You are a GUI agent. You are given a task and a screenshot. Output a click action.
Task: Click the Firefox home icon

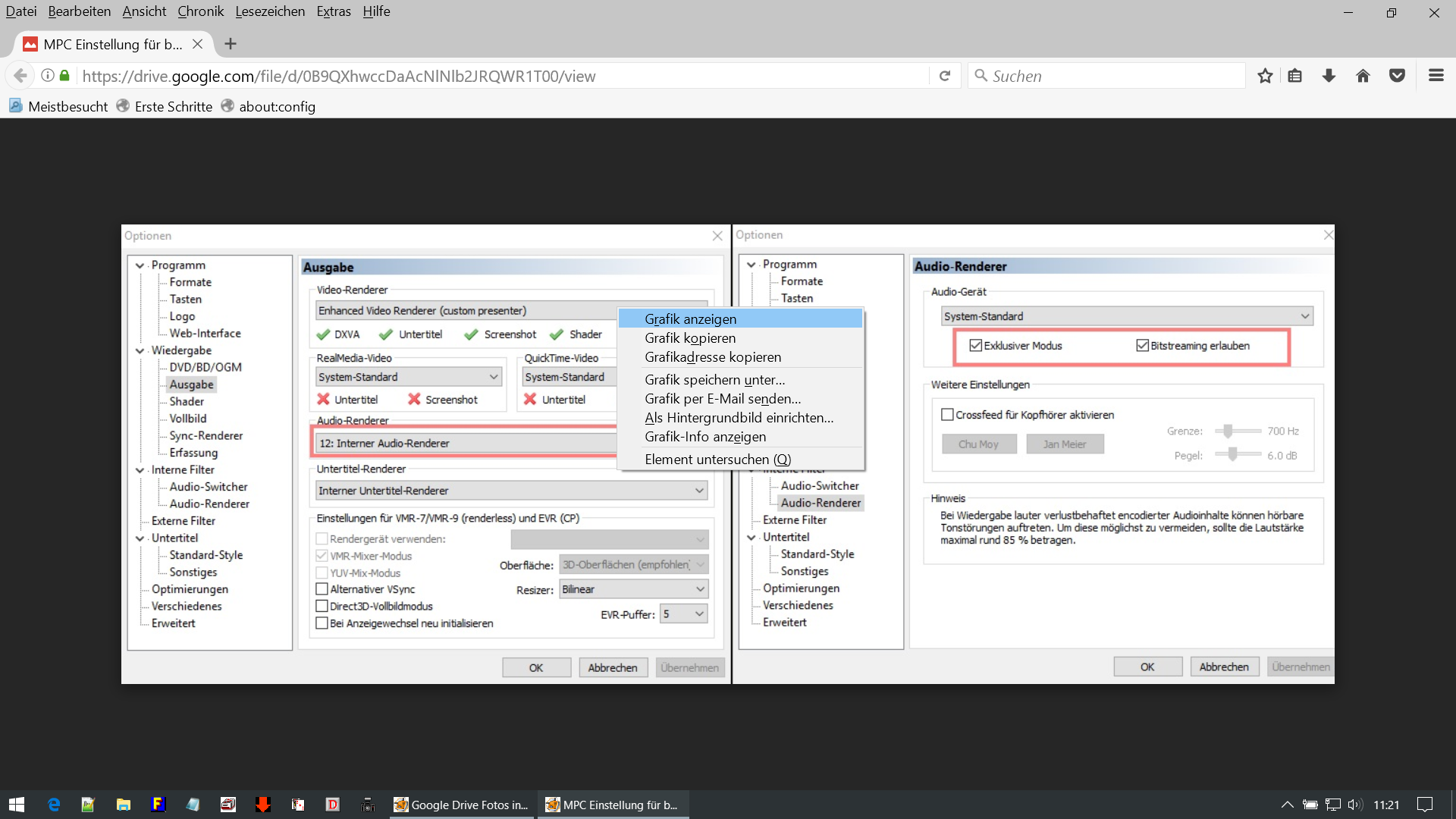click(x=1363, y=76)
